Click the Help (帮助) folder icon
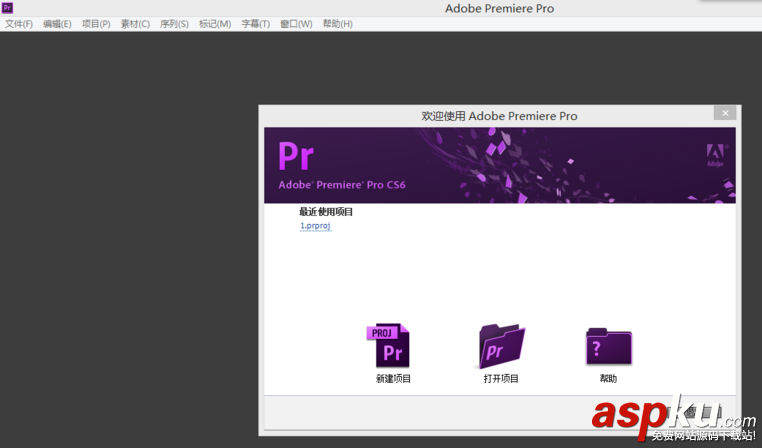Image resolution: width=762 pixels, height=448 pixels. click(609, 346)
